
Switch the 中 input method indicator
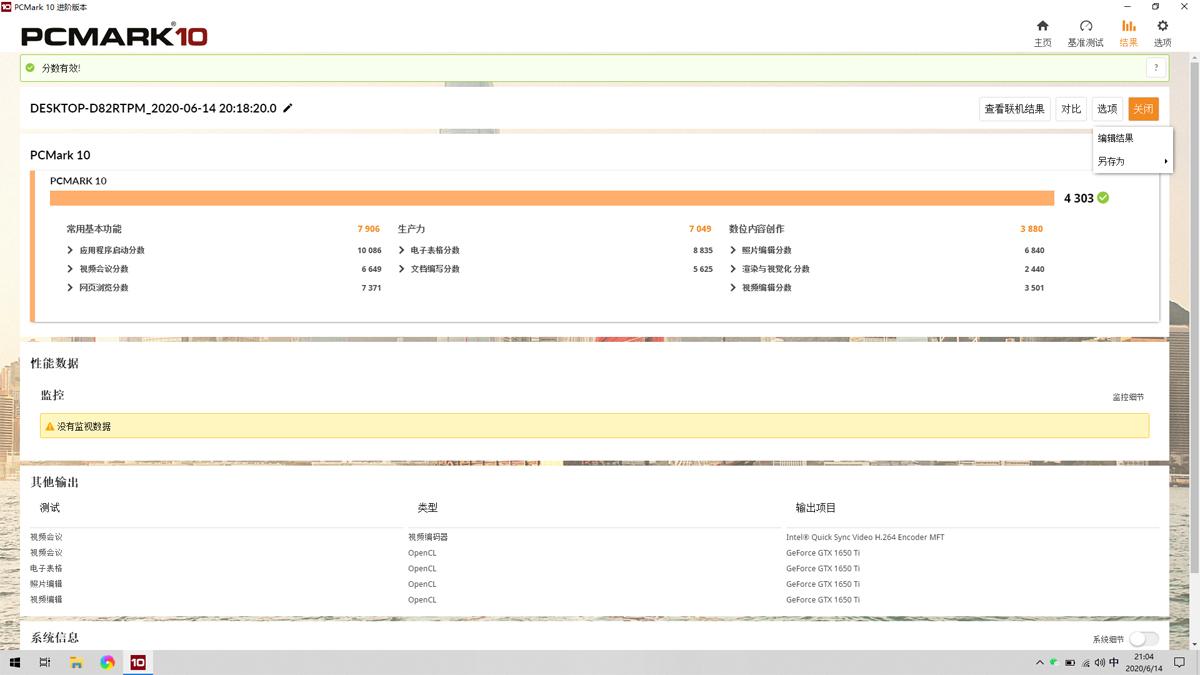tap(1115, 662)
